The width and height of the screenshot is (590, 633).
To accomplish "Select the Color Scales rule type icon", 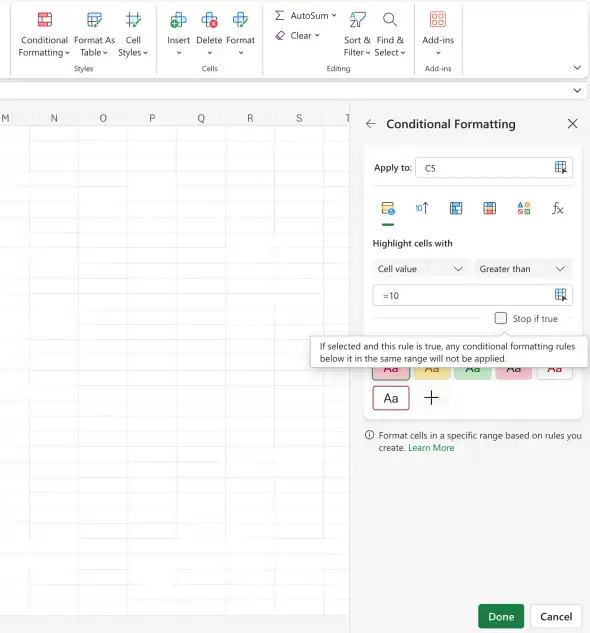I will click(489, 208).
